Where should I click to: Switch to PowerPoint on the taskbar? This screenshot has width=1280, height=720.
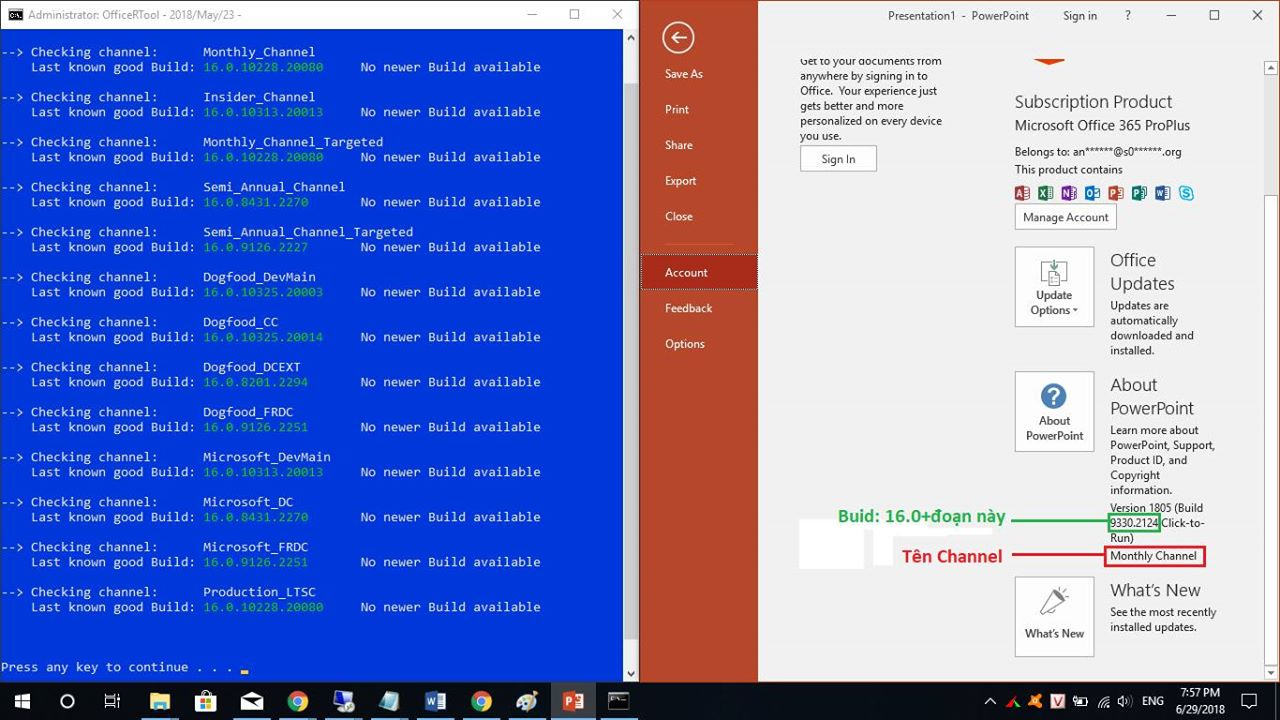pyautogui.click(x=573, y=701)
